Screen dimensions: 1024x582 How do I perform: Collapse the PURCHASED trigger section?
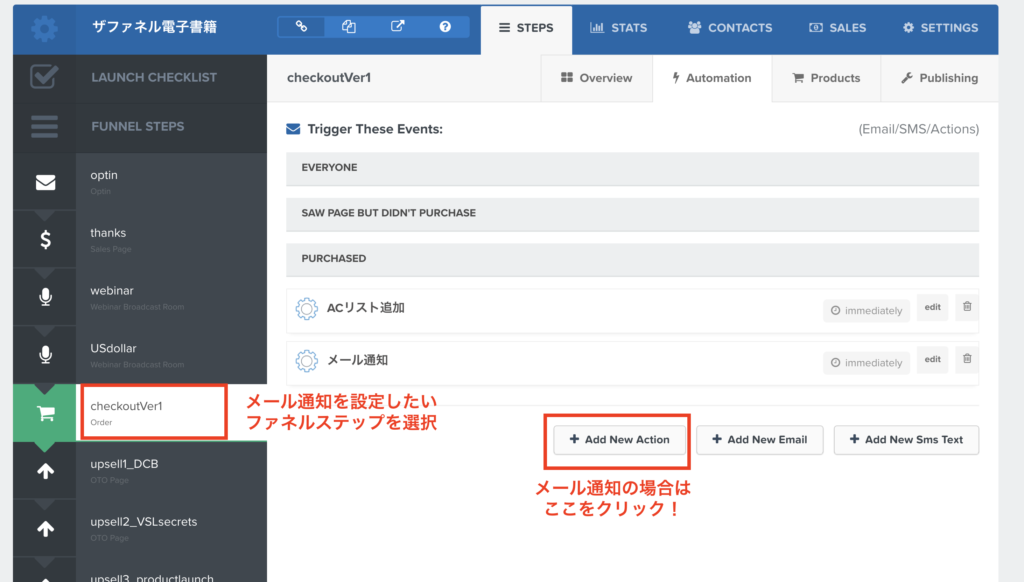(632, 260)
